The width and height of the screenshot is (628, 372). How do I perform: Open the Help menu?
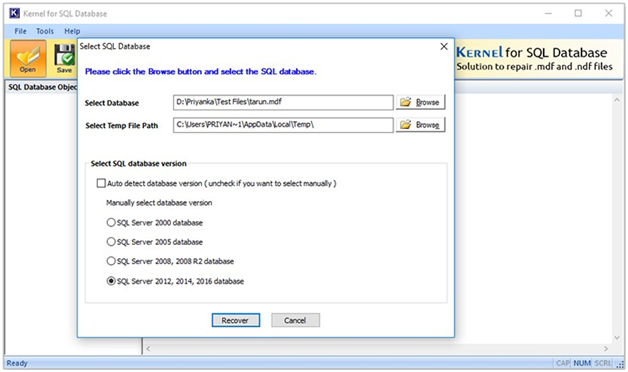(72, 31)
